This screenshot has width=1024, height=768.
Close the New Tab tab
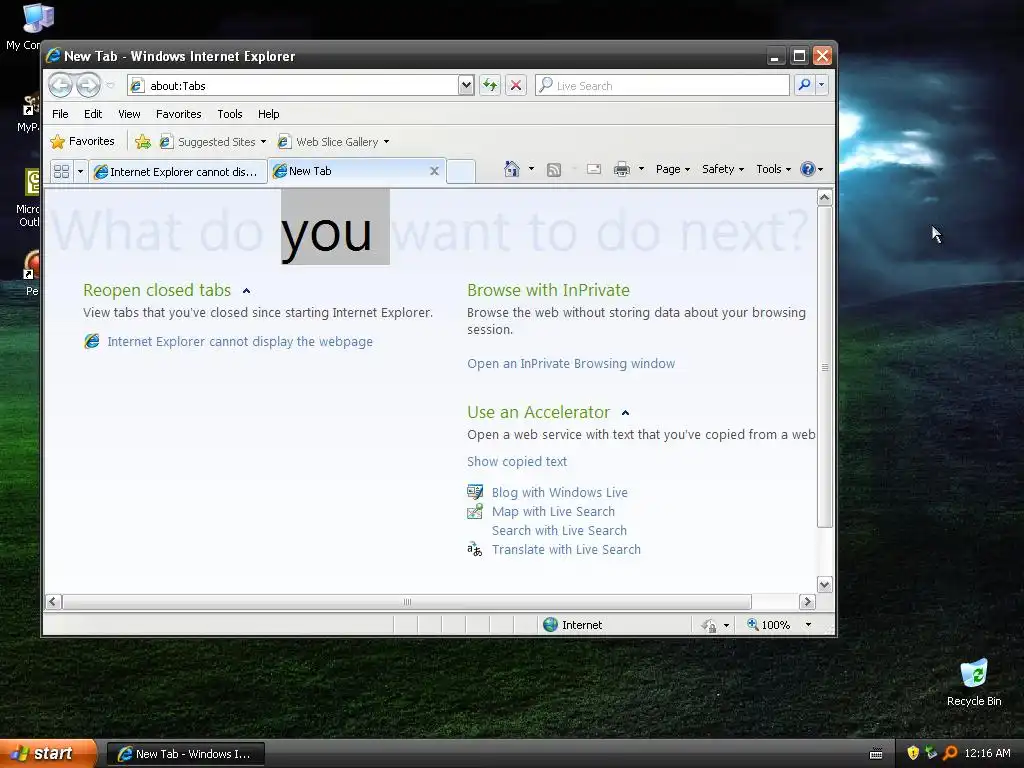434,171
